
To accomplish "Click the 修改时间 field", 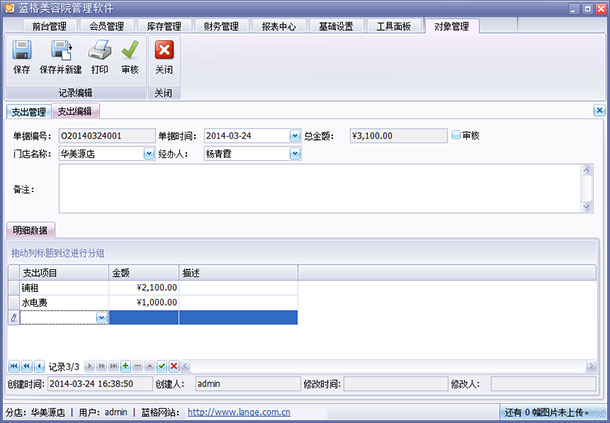I will [396, 384].
